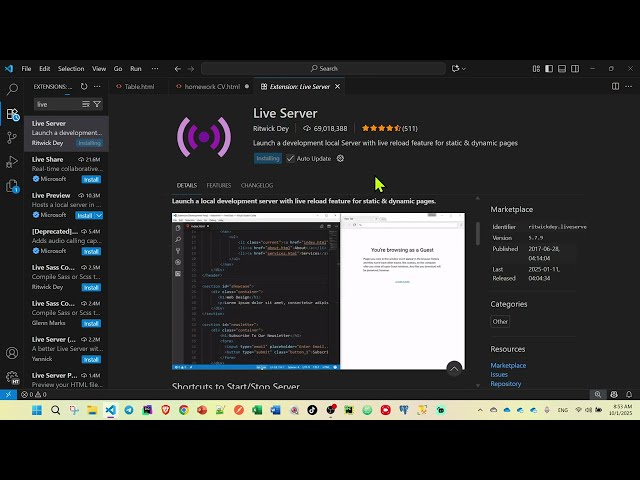Viewport: 640px width, 480px height.
Task: Install the Deprecated Microsoft audio extension
Action: point(91,251)
